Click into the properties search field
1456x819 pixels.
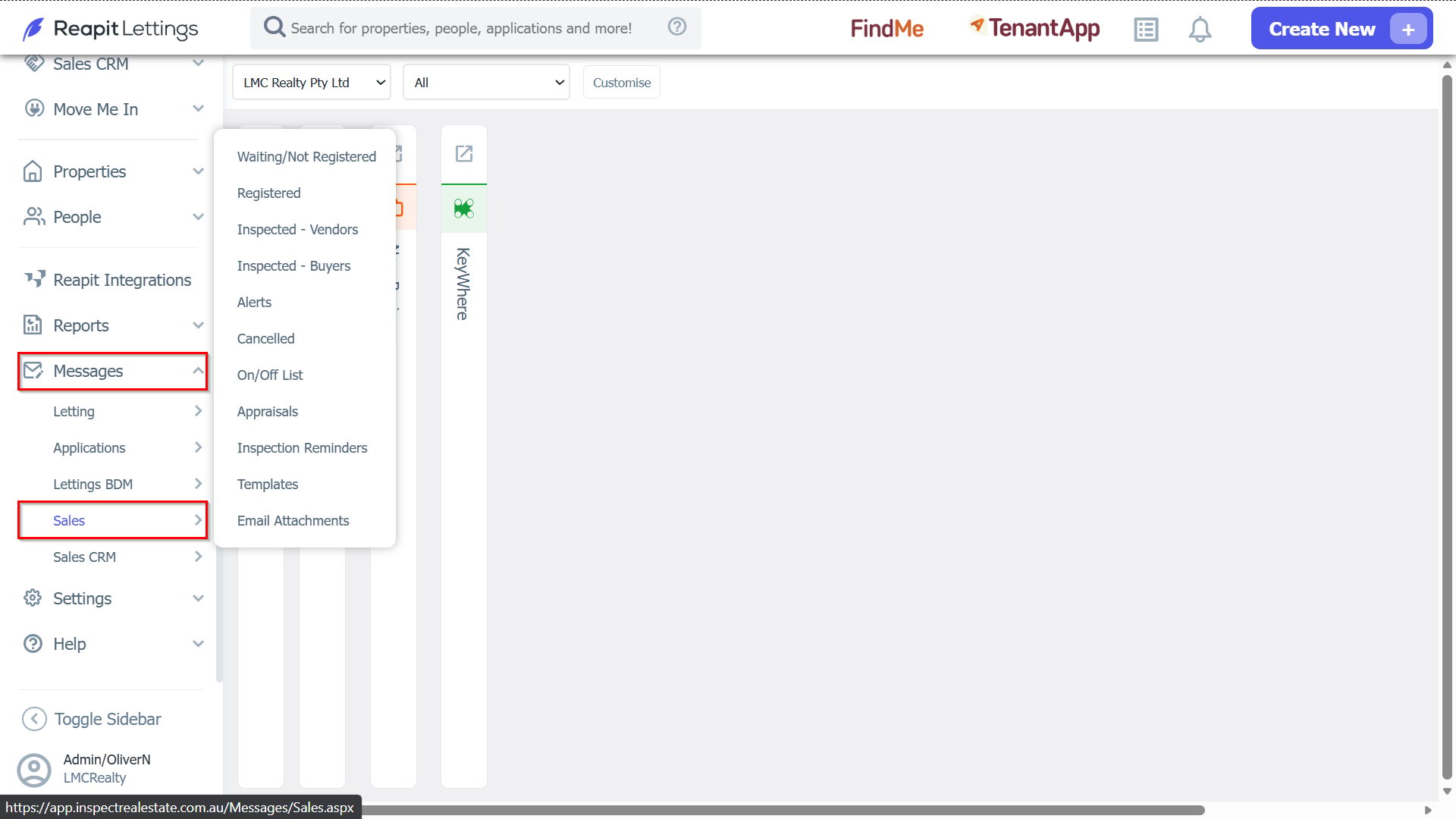pyautogui.click(x=461, y=28)
